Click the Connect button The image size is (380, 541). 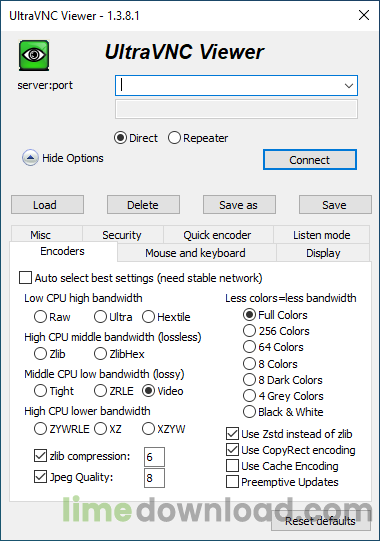point(310,160)
